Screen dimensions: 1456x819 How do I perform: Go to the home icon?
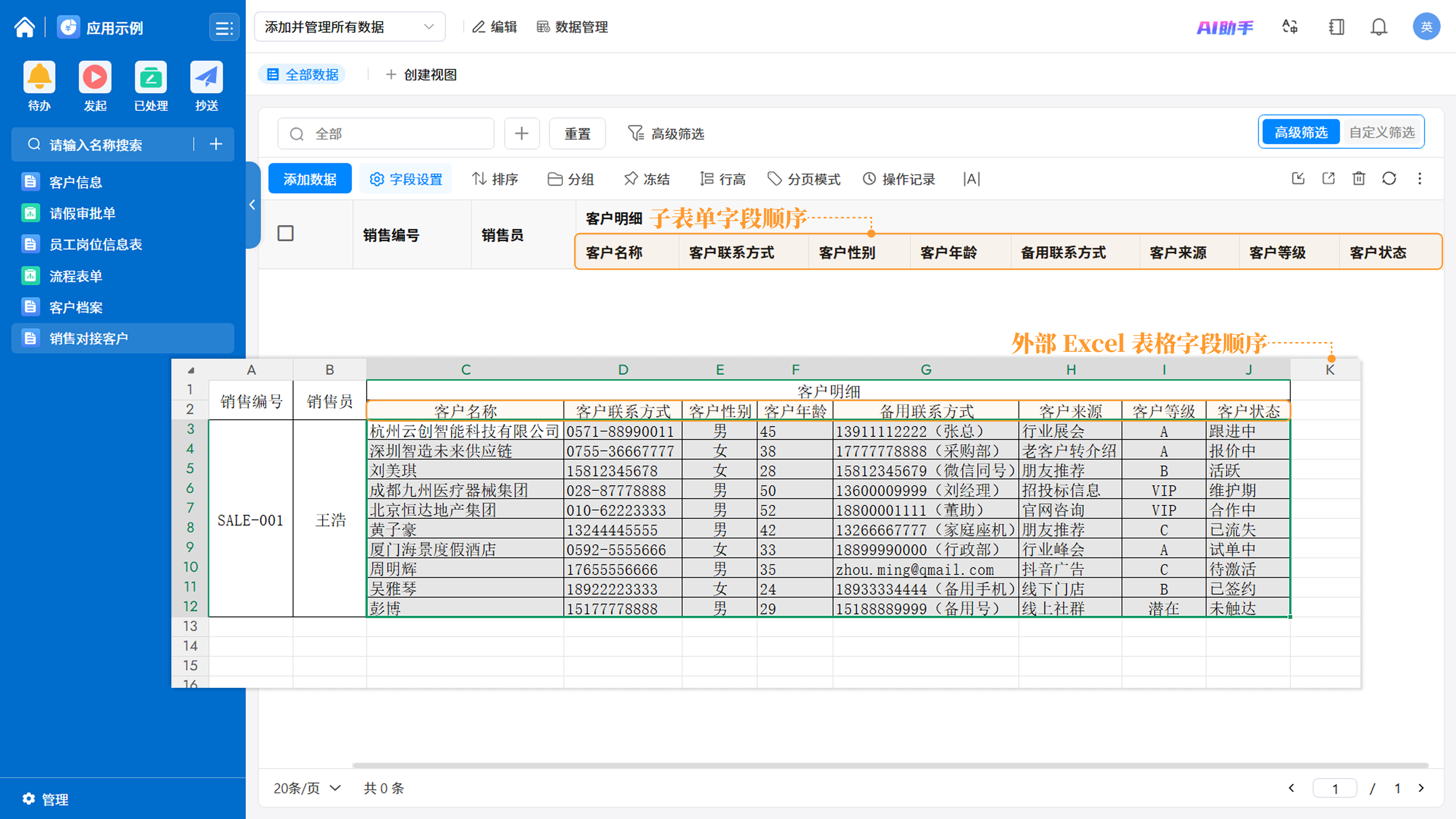tap(24, 27)
